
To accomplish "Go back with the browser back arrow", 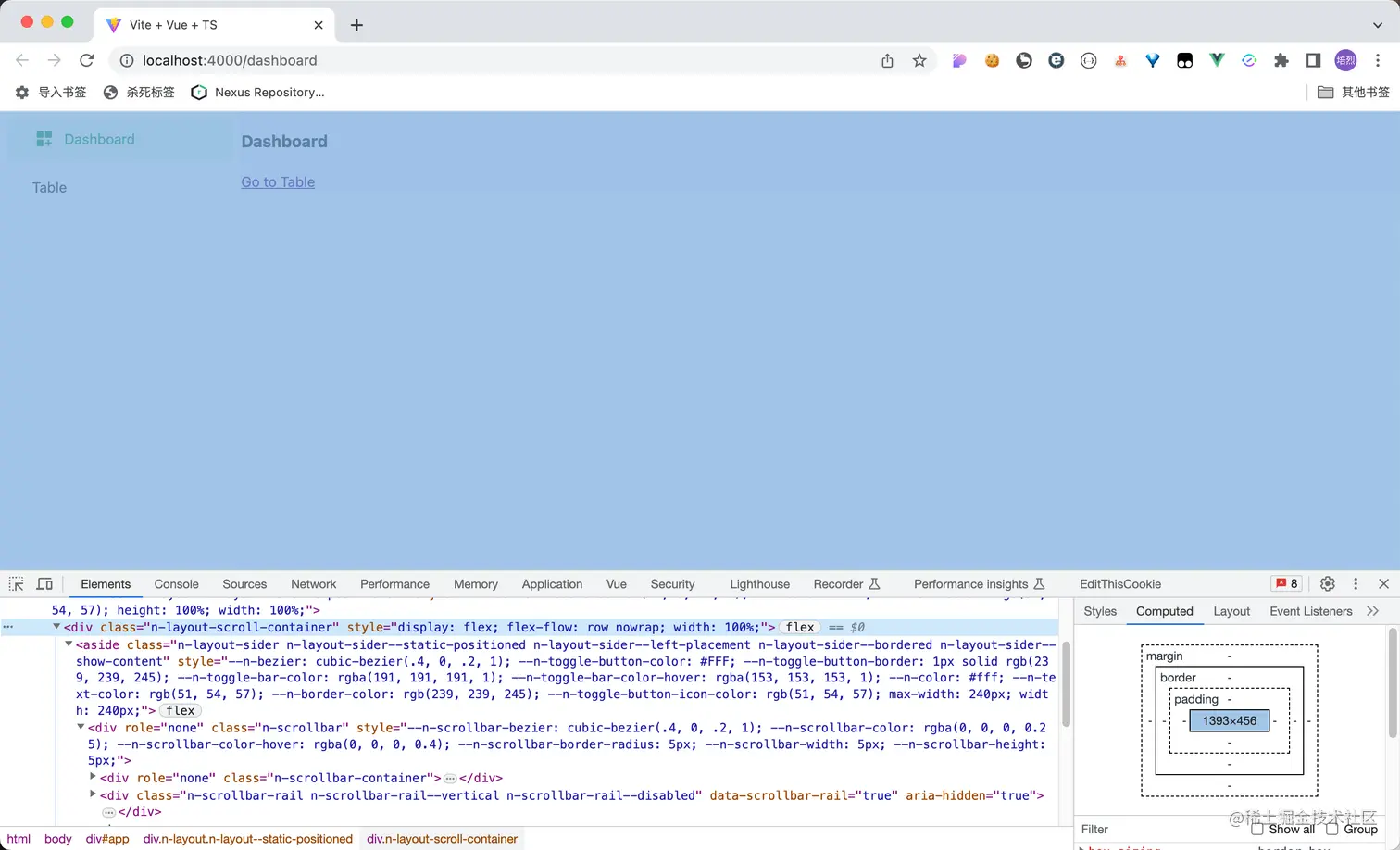I will pyautogui.click(x=22, y=60).
